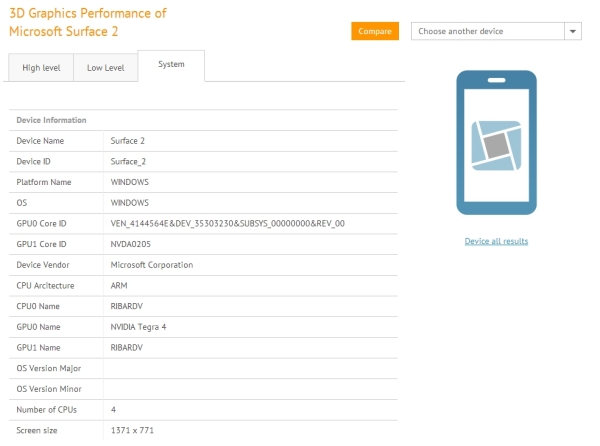Click the blue tablet device icon

tap(496, 142)
